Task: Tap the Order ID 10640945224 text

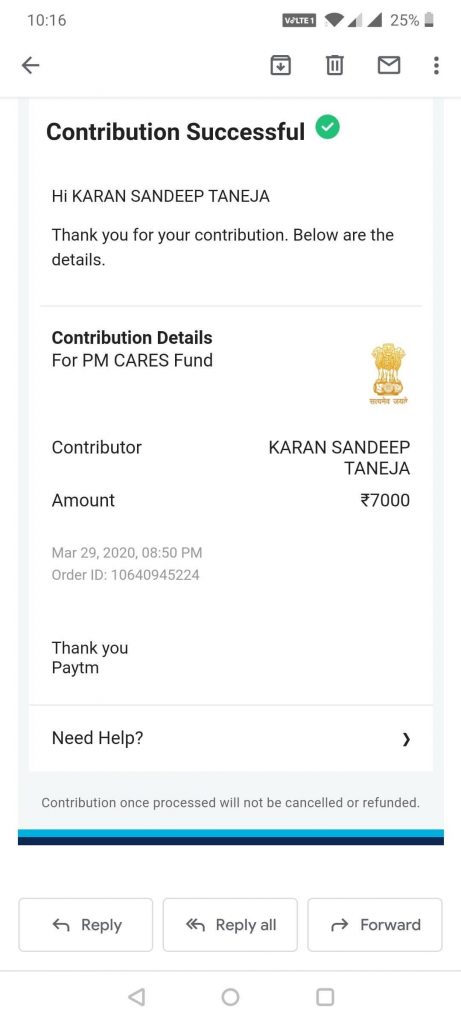Action: (x=125, y=575)
